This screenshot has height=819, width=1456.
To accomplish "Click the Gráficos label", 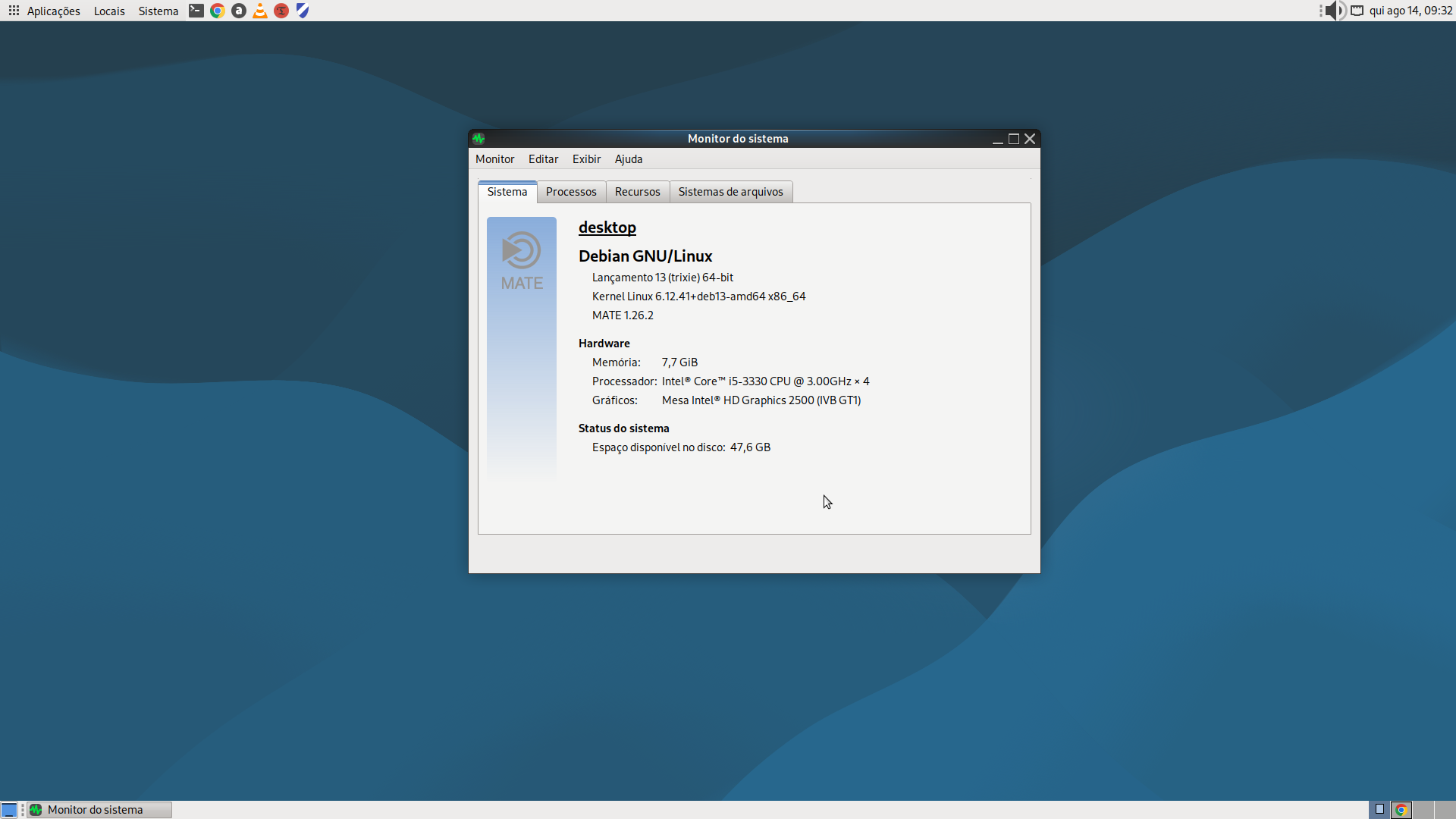I will tap(615, 400).
